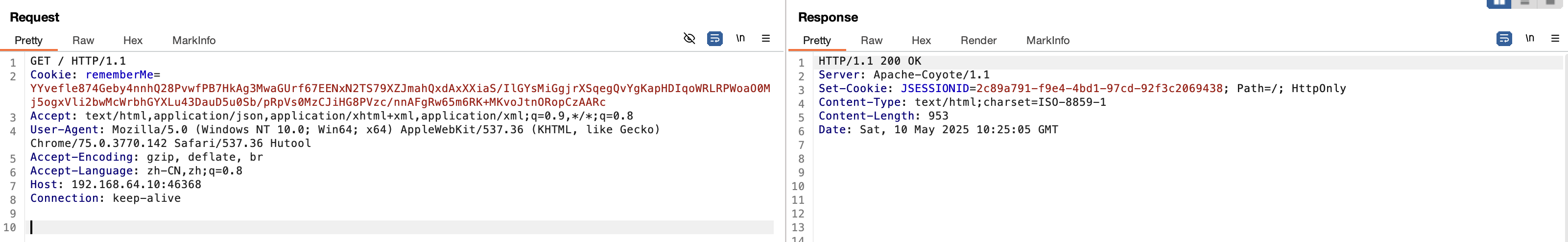Click Host value "192.168.64.10:46368"
The width and height of the screenshot is (1568, 242).
tap(136, 184)
